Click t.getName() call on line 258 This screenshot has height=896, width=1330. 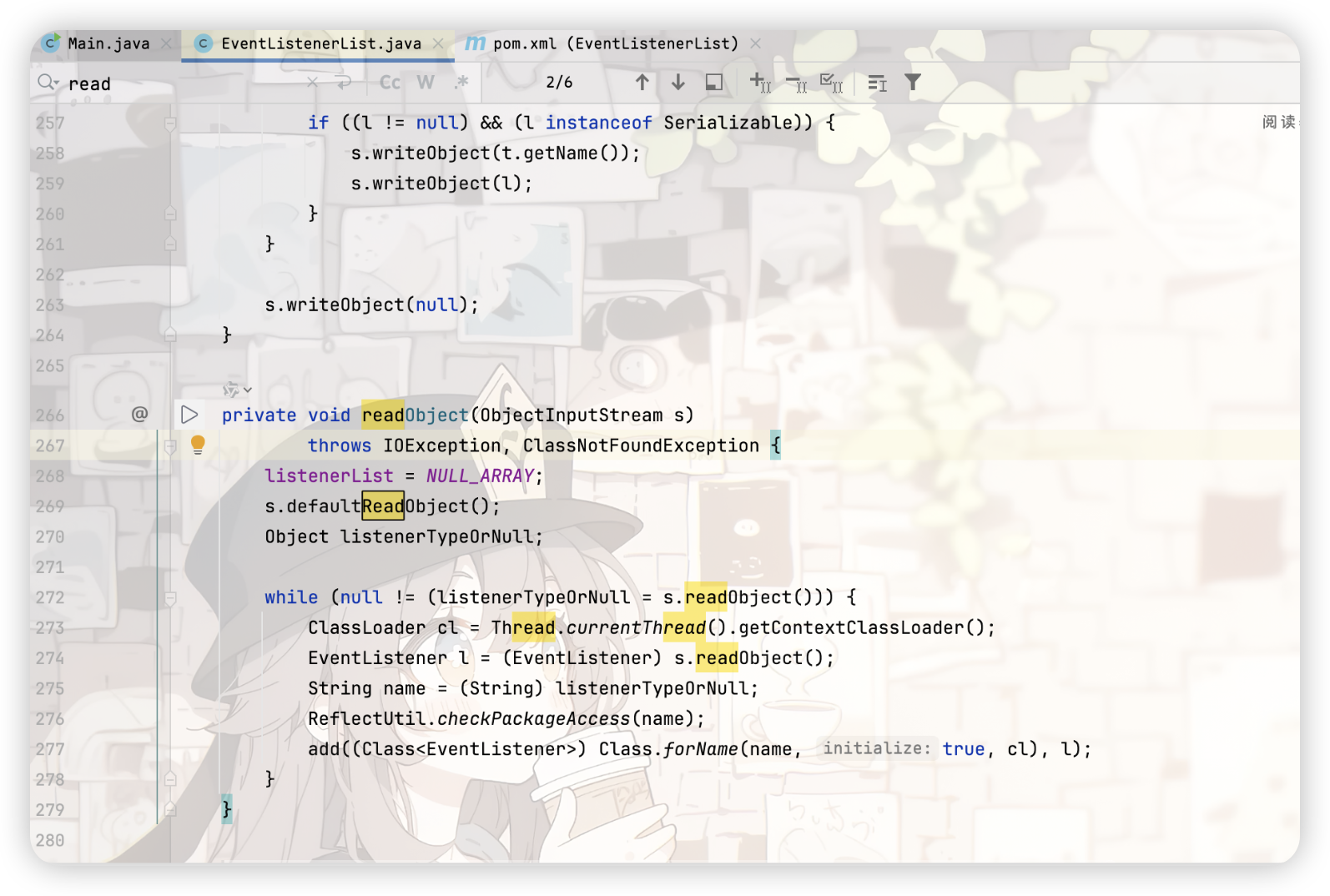click(x=561, y=153)
